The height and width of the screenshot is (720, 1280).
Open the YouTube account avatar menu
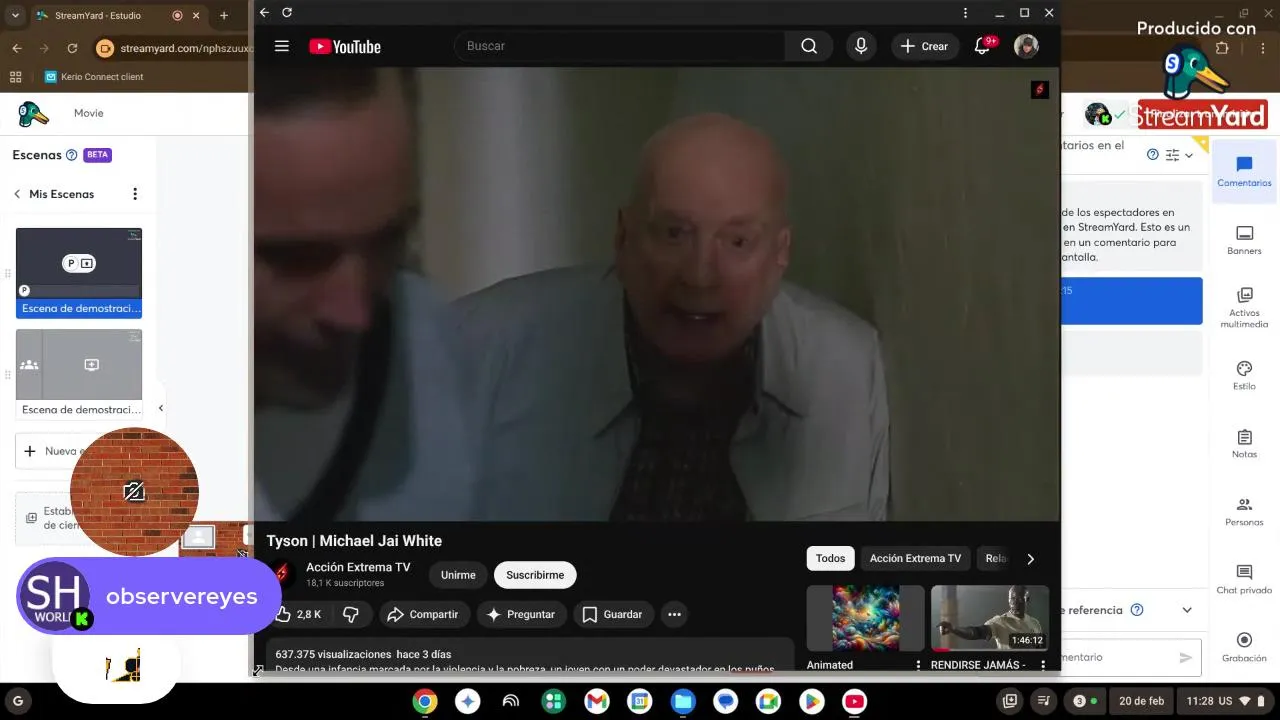[1026, 46]
